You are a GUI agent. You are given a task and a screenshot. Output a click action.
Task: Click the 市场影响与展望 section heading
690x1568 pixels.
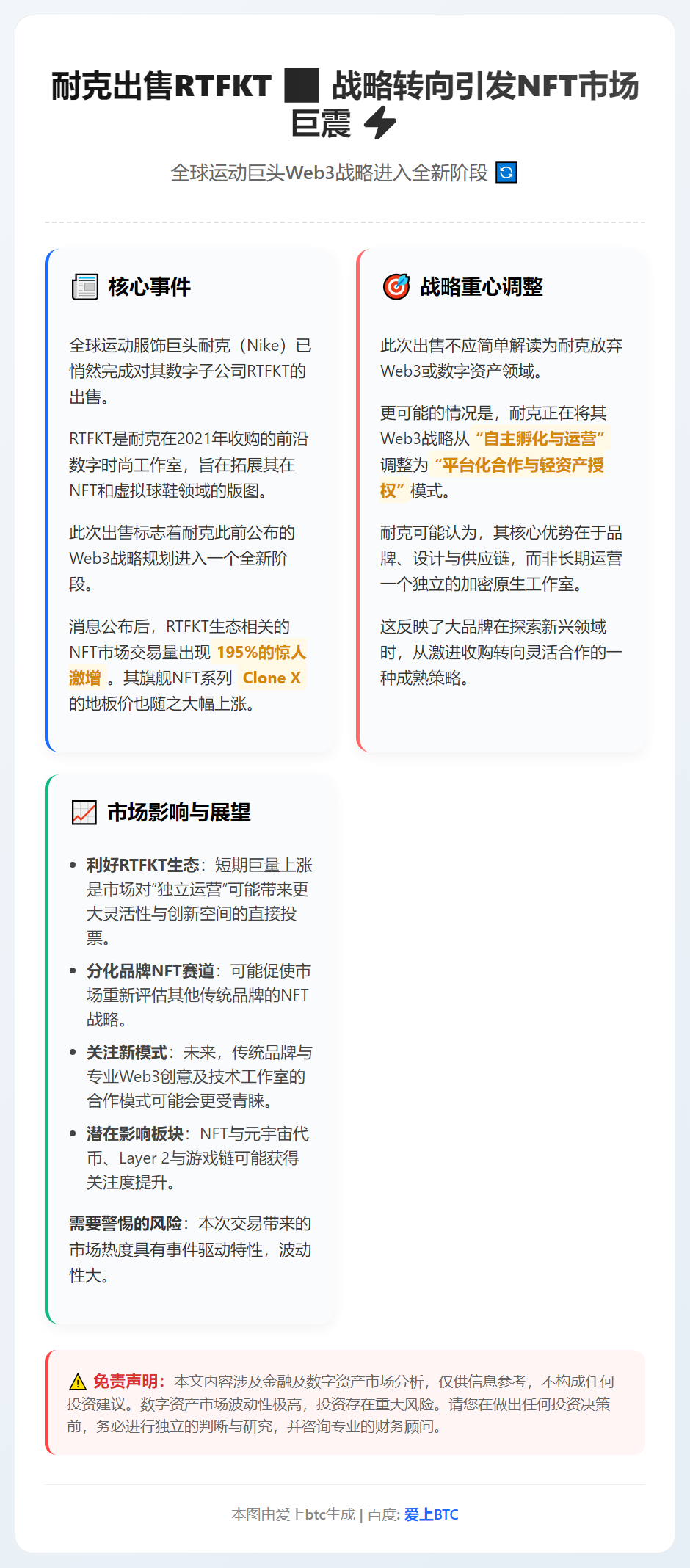[179, 813]
